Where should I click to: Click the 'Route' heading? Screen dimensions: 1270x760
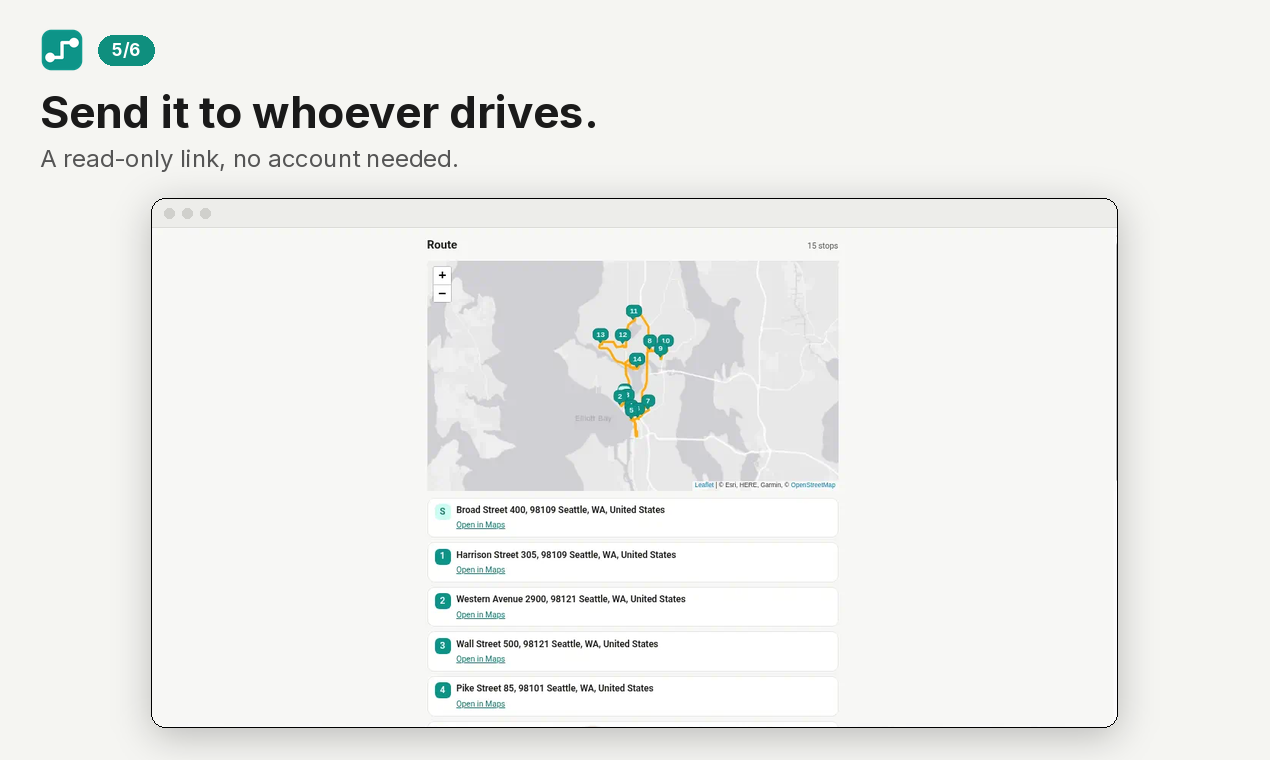click(x=442, y=245)
